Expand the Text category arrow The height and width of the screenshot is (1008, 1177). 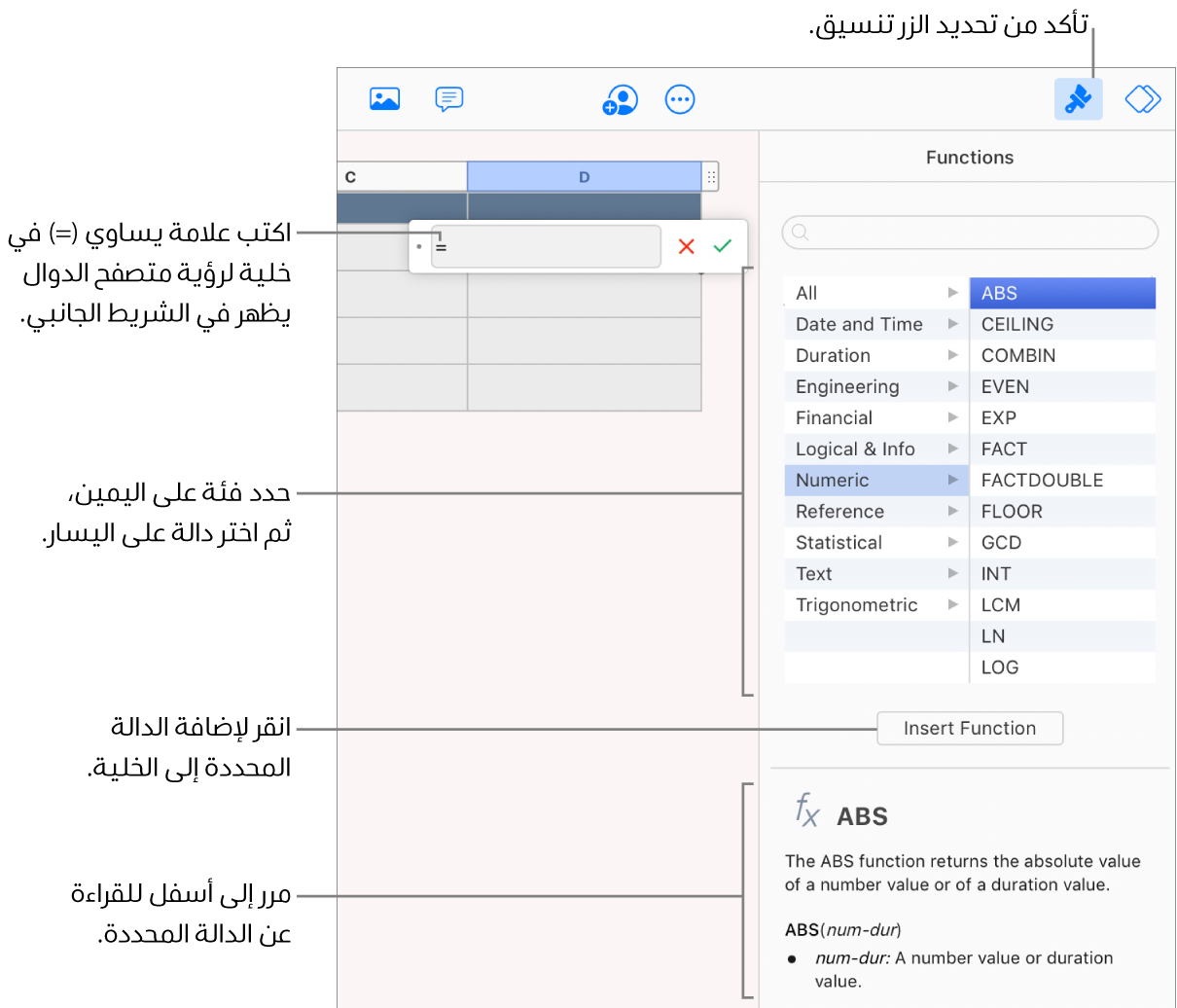[953, 573]
